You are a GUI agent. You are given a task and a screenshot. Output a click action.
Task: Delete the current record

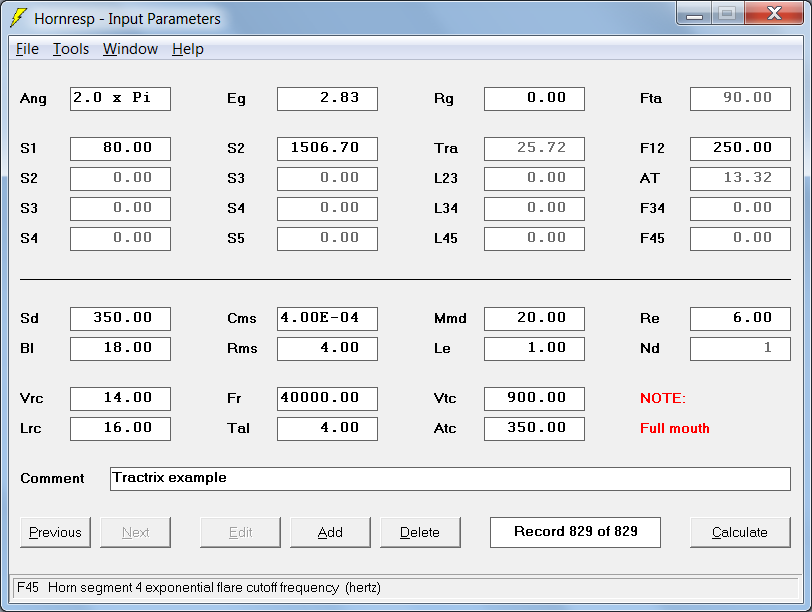pos(420,532)
